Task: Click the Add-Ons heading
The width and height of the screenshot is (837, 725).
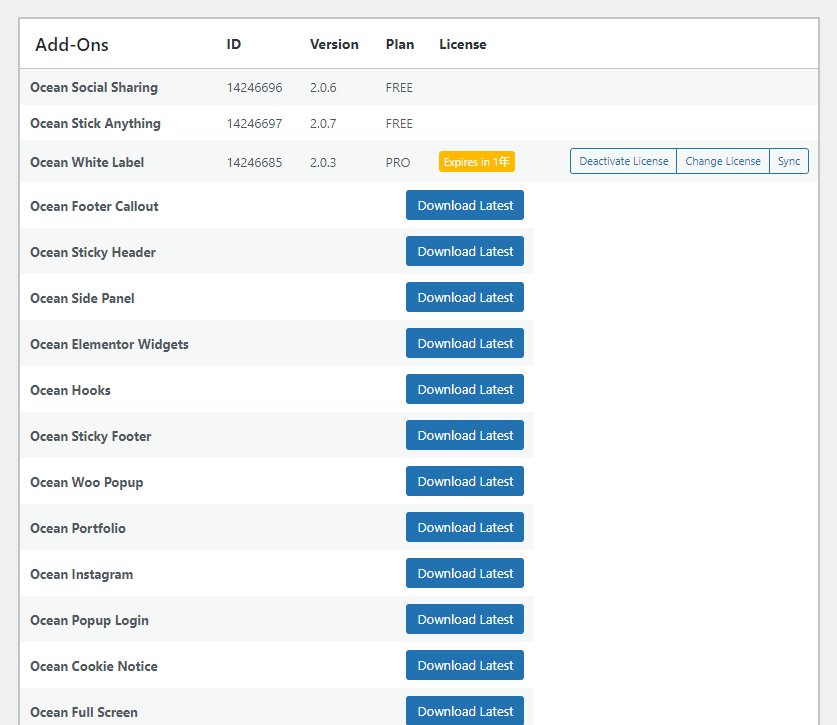Action: pyautogui.click(x=72, y=45)
